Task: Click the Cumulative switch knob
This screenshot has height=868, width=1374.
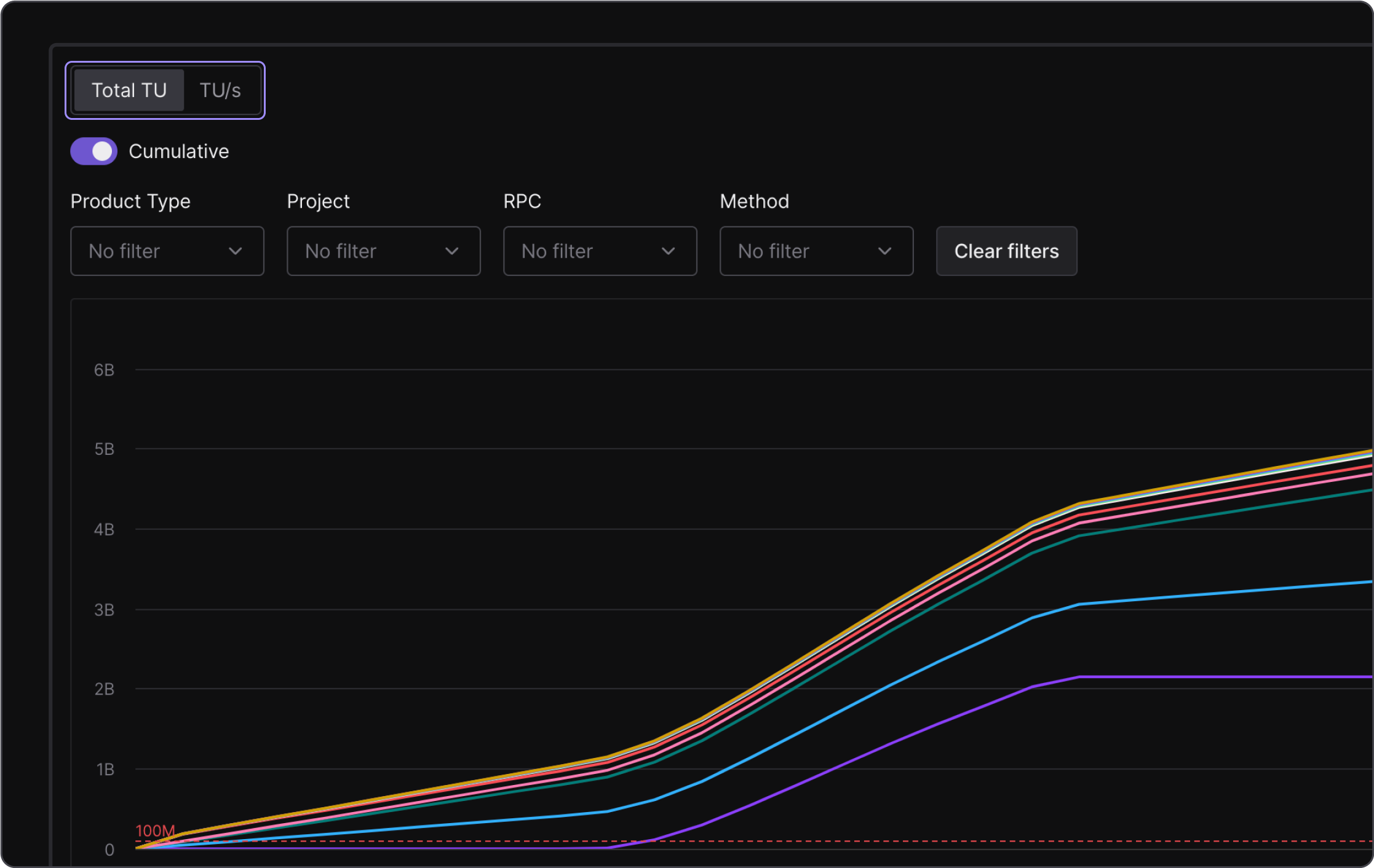Action: coord(104,151)
